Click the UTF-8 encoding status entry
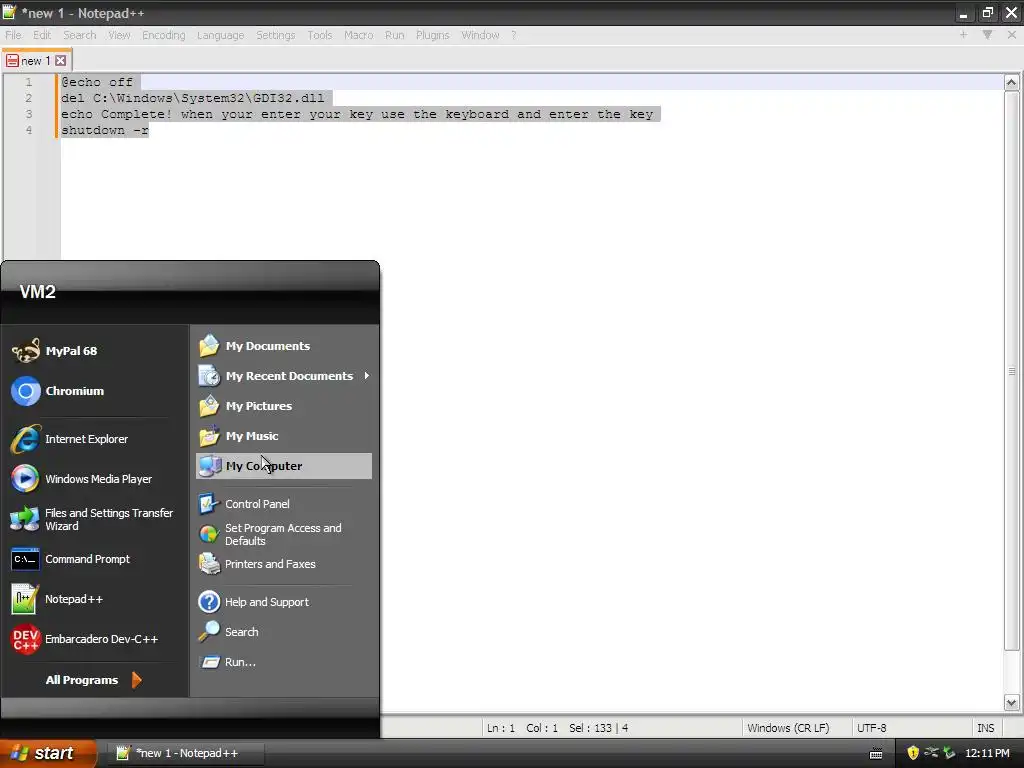The height and width of the screenshot is (768, 1024). pos(872,728)
